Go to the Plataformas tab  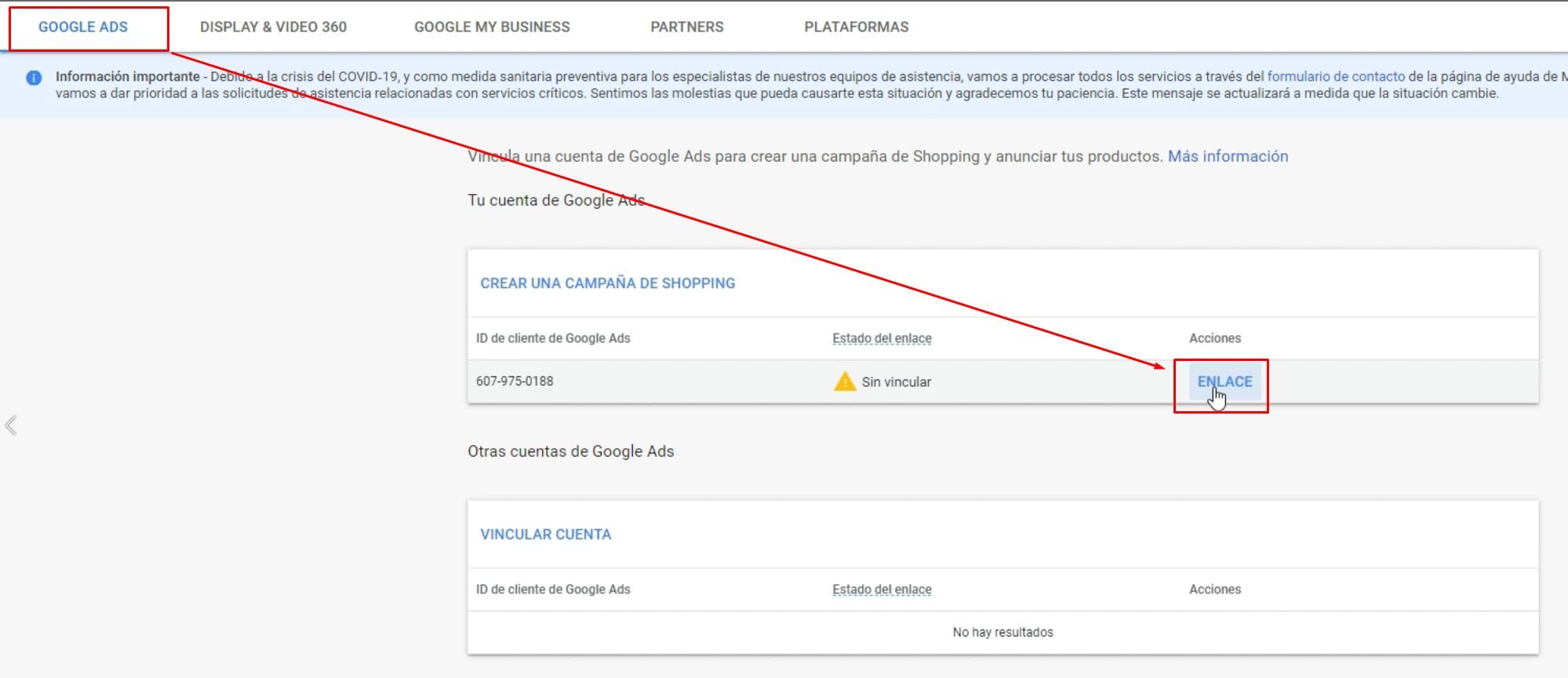pos(857,27)
